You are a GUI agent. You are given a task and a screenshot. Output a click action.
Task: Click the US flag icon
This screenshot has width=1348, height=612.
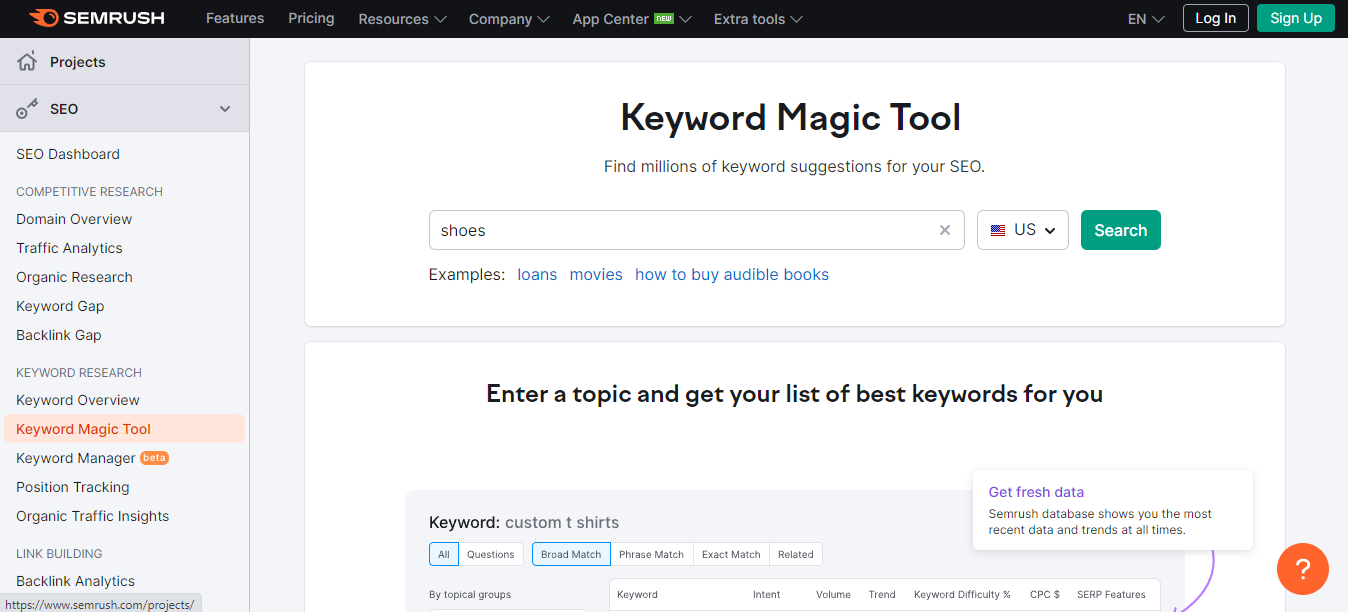(x=998, y=230)
